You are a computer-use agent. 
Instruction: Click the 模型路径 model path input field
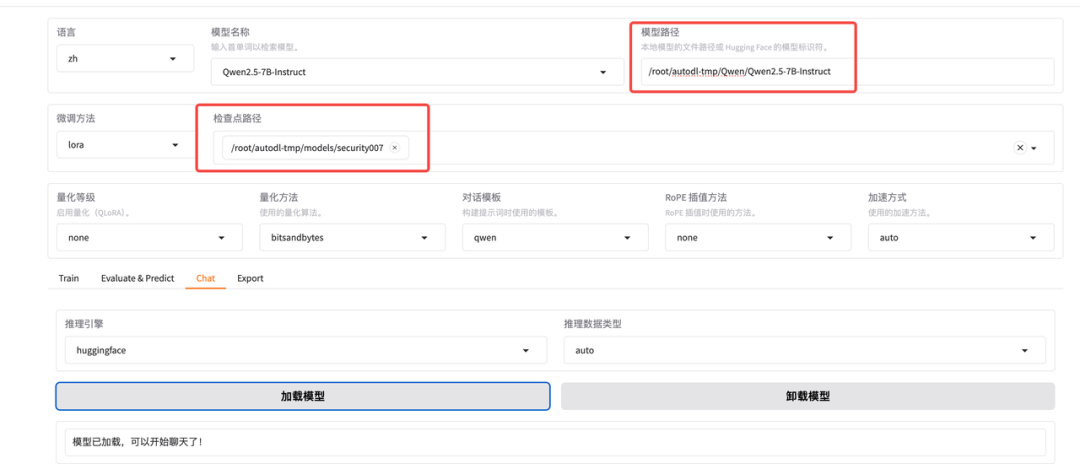847,71
